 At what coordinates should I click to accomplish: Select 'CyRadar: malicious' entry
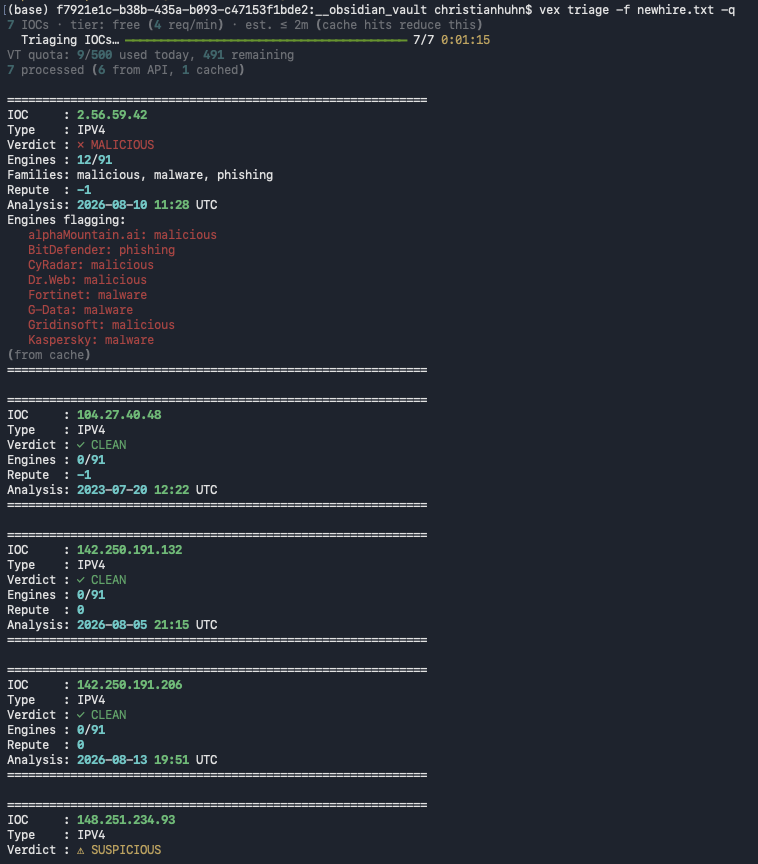point(91,265)
